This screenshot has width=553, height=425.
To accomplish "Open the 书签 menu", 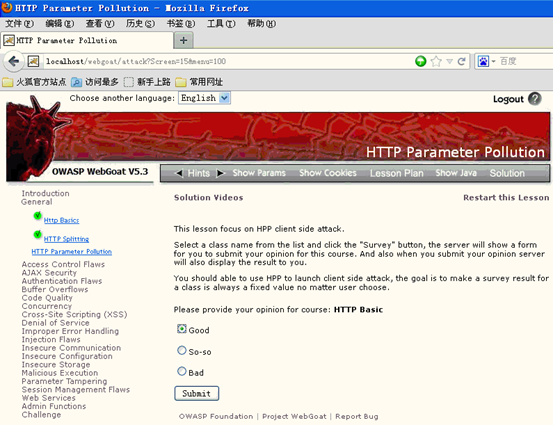I will [181, 24].
